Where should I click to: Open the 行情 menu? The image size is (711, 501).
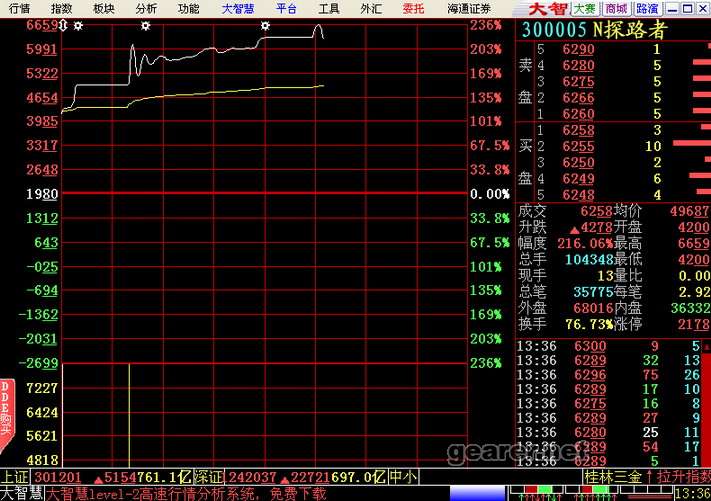tap(19, 8)
